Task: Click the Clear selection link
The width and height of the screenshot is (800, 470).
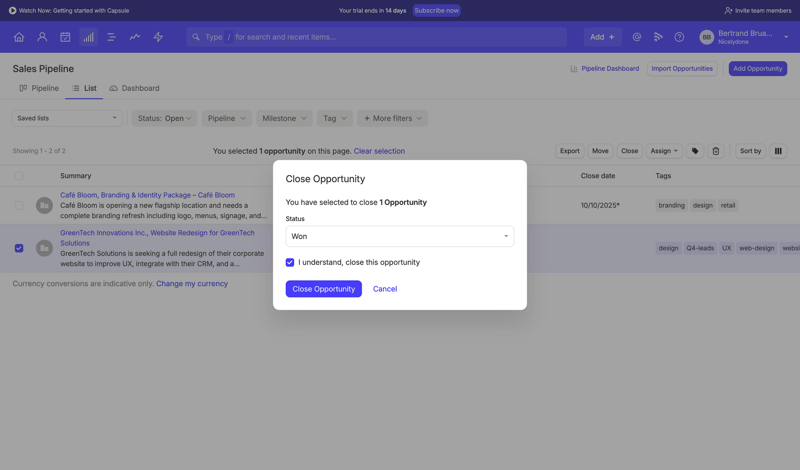Action: coord(379,151)
